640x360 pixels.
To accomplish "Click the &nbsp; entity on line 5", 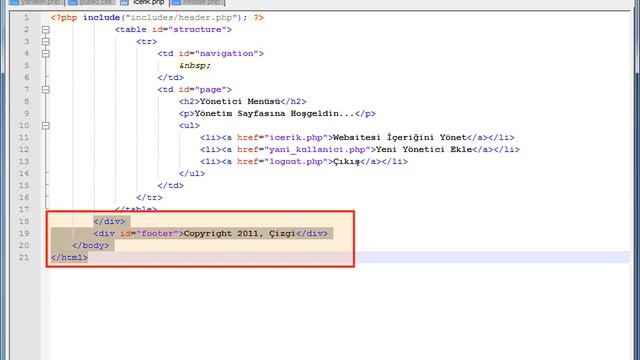I will point(195,65).
